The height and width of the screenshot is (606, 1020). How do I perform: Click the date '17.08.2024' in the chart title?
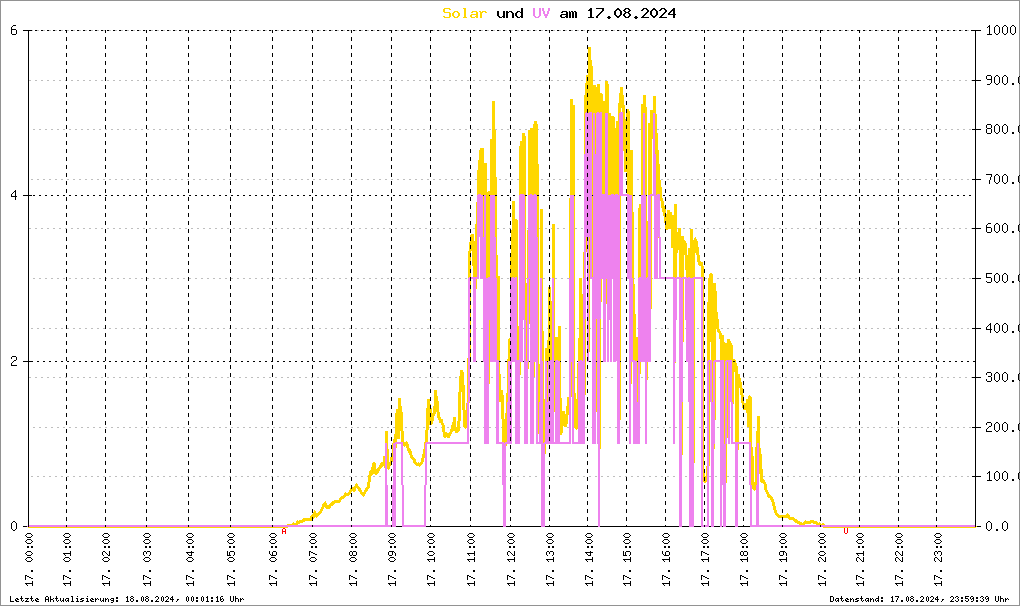pyautogui.click(x=631, y=13)
